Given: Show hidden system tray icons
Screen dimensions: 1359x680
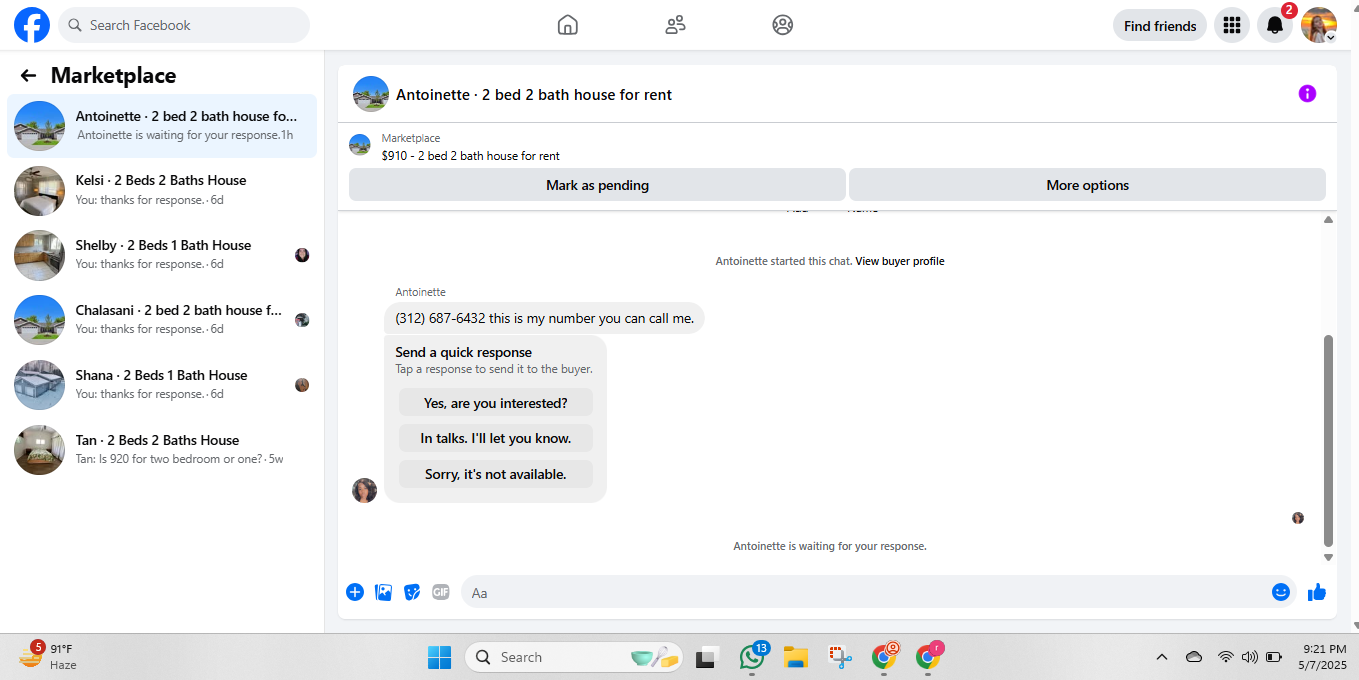Looking at the screenshot, I should click(1162, 657).
